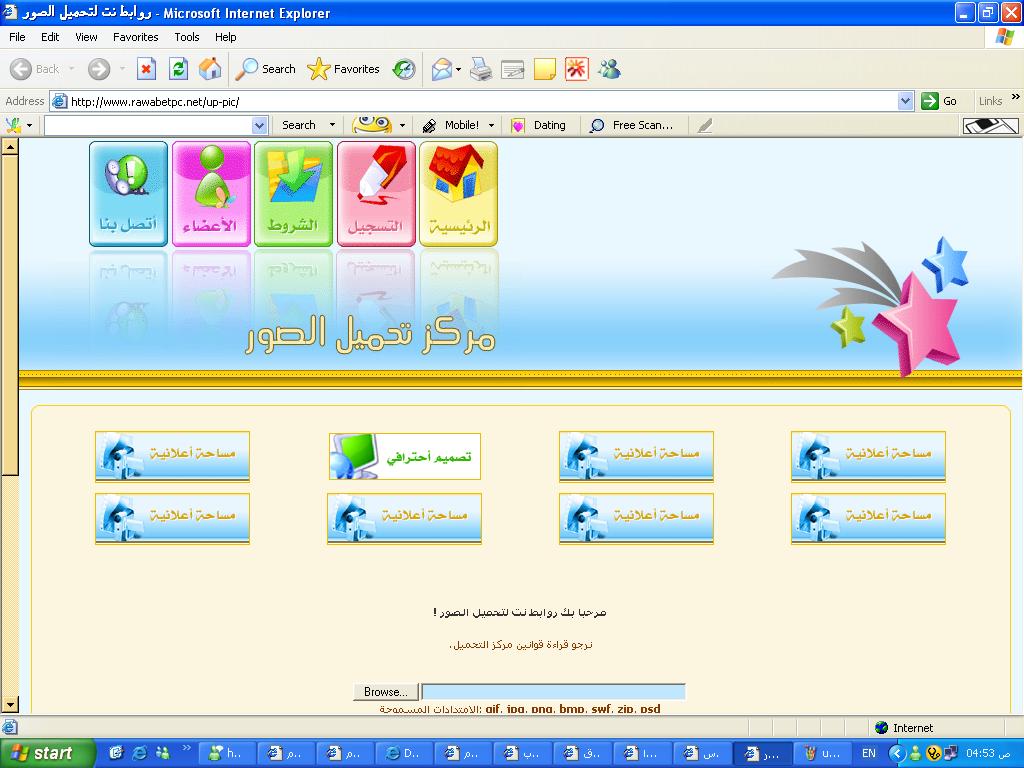Click the vertical scrollbar down arrow
This screenshot has width=1024, height=768.
(x=10, y=705)
